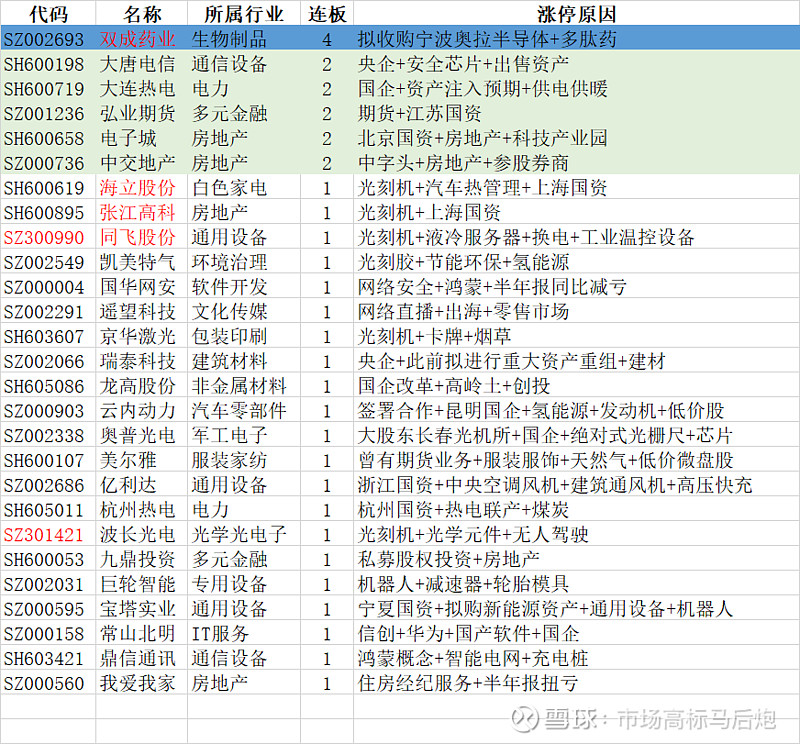Click red stock name 张江高科
The height and width of the screenshot is (744, 800).
(138, 213)
